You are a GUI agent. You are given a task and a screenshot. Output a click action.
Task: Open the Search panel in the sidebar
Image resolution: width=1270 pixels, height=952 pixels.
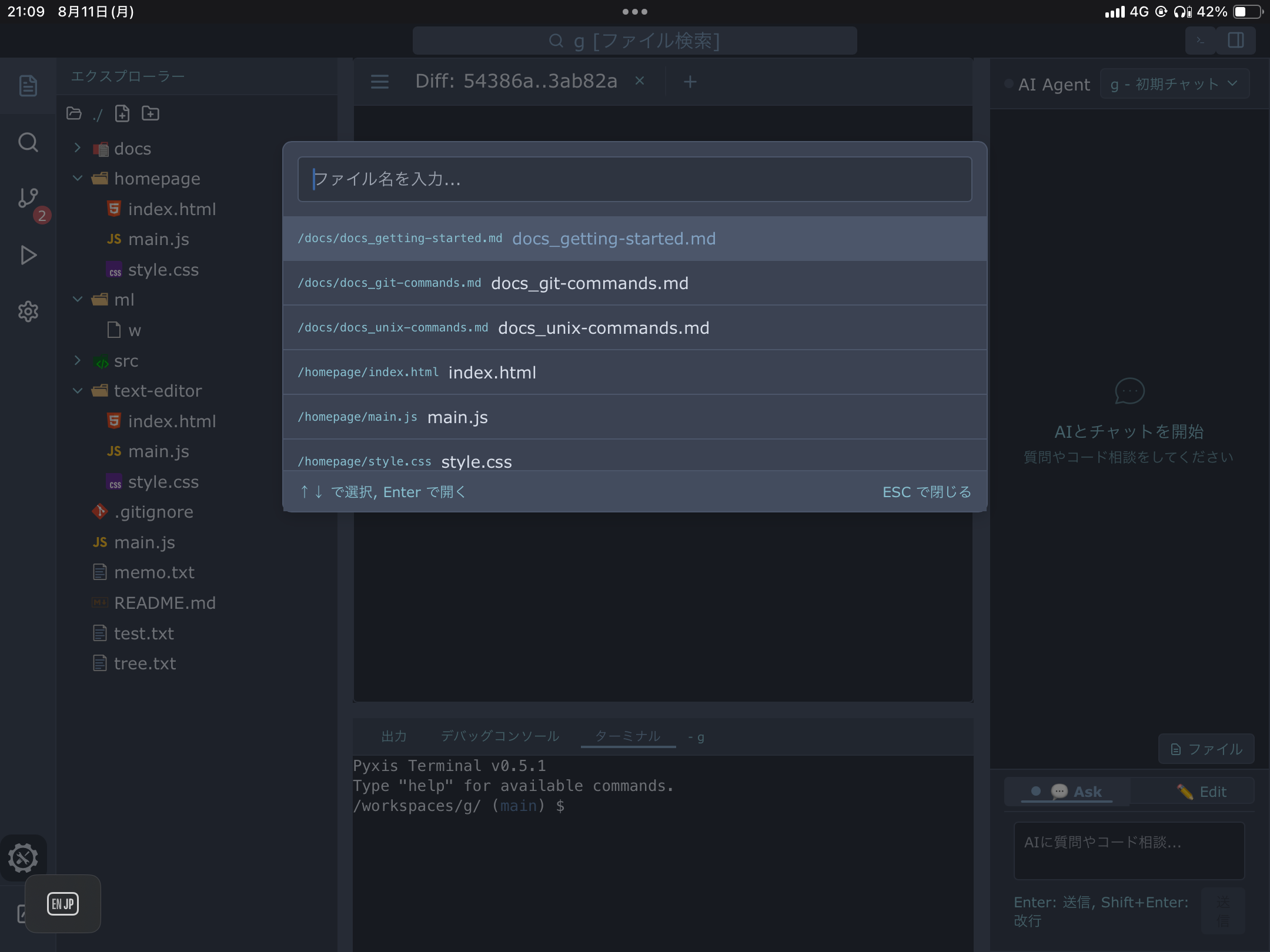point(28,142)
